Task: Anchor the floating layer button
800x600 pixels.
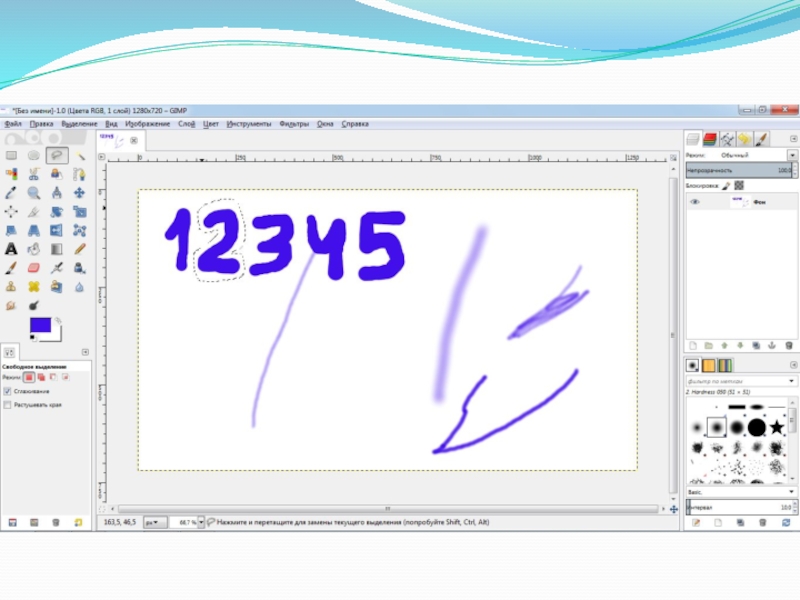Action: (772, 346)
